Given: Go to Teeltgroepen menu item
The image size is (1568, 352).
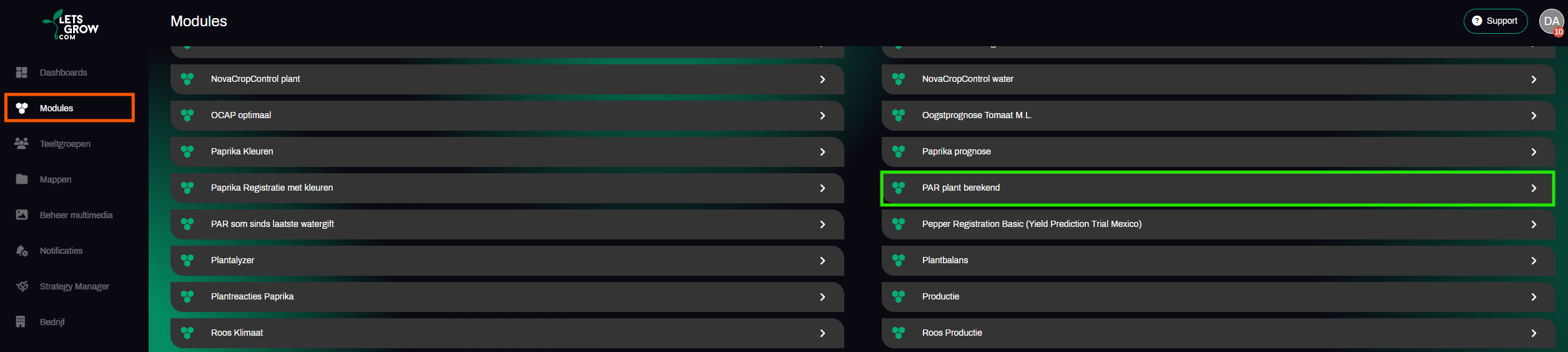Looking at the screenshot, I should click(x=65, y=144).
